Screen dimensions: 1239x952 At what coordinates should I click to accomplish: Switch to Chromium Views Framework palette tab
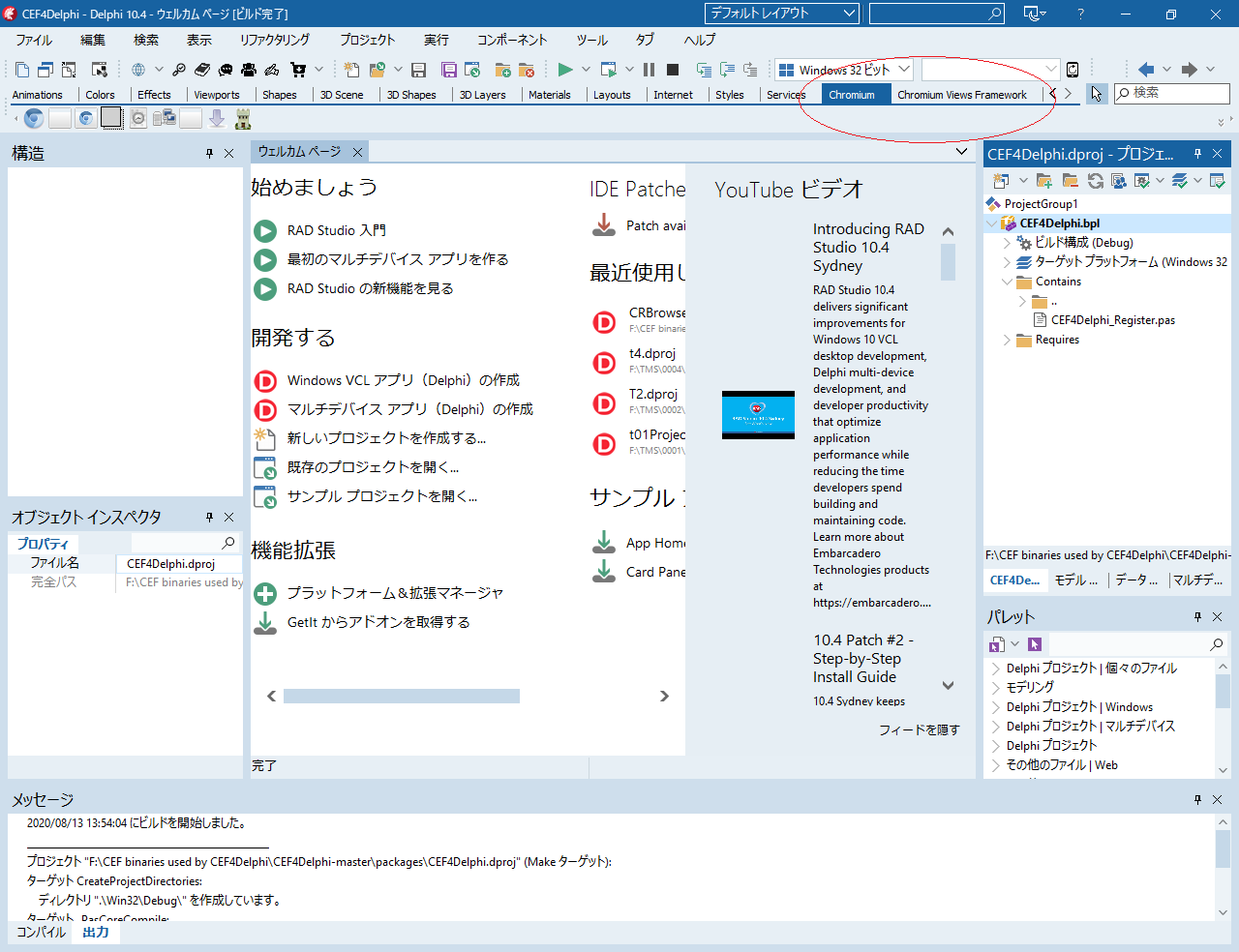[x=962, y=95]
